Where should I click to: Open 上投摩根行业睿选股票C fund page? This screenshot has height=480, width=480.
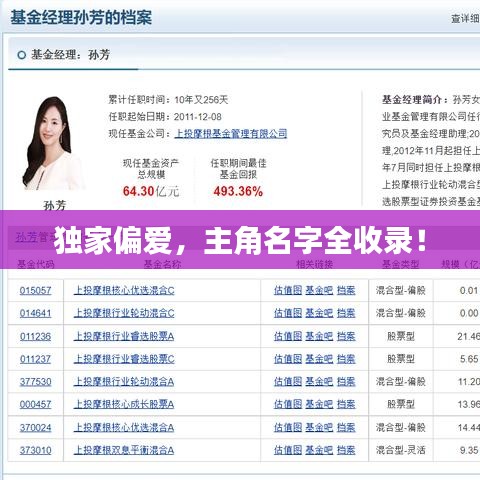click(x=124, y=359)
